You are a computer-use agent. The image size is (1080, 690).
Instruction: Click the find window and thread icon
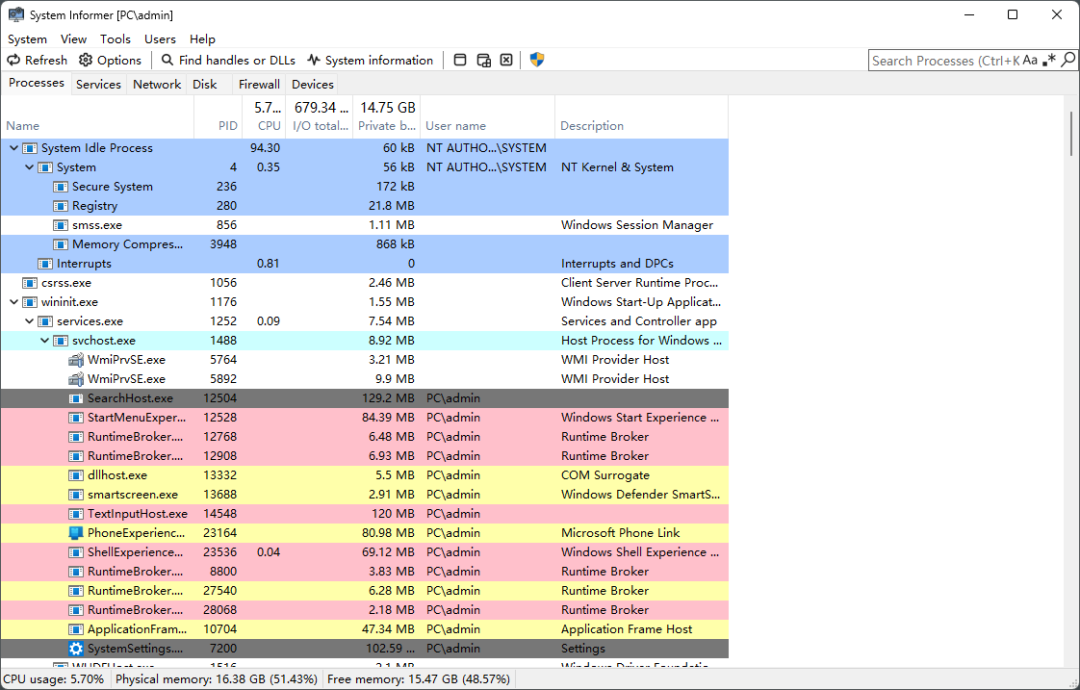click(x=484, y=60)
